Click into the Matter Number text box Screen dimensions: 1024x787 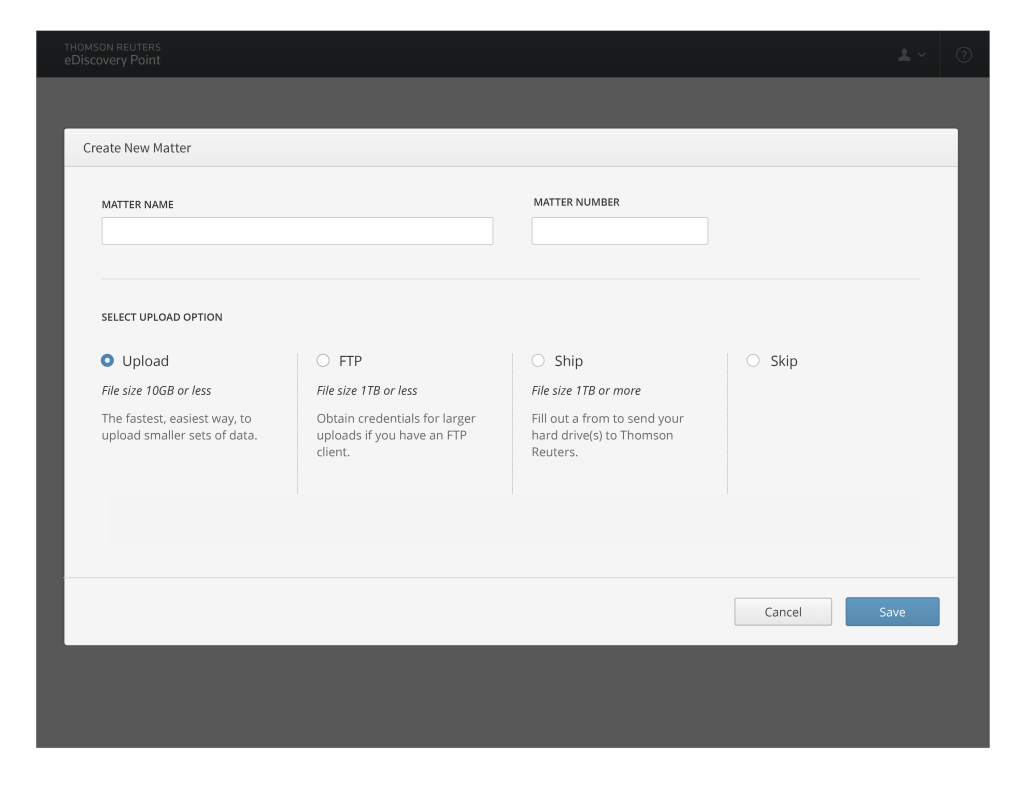point(619,231)
